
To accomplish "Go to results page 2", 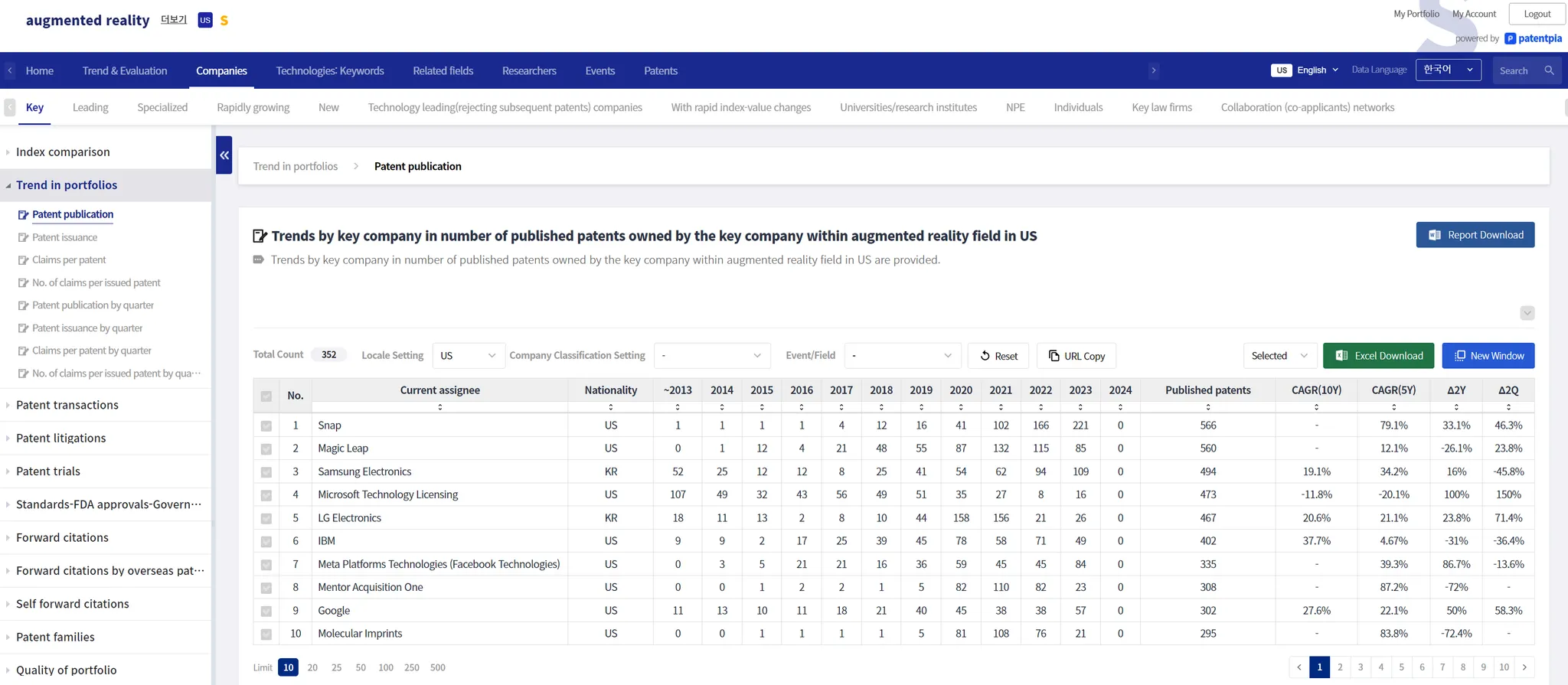I will [x=1340, y=667].
